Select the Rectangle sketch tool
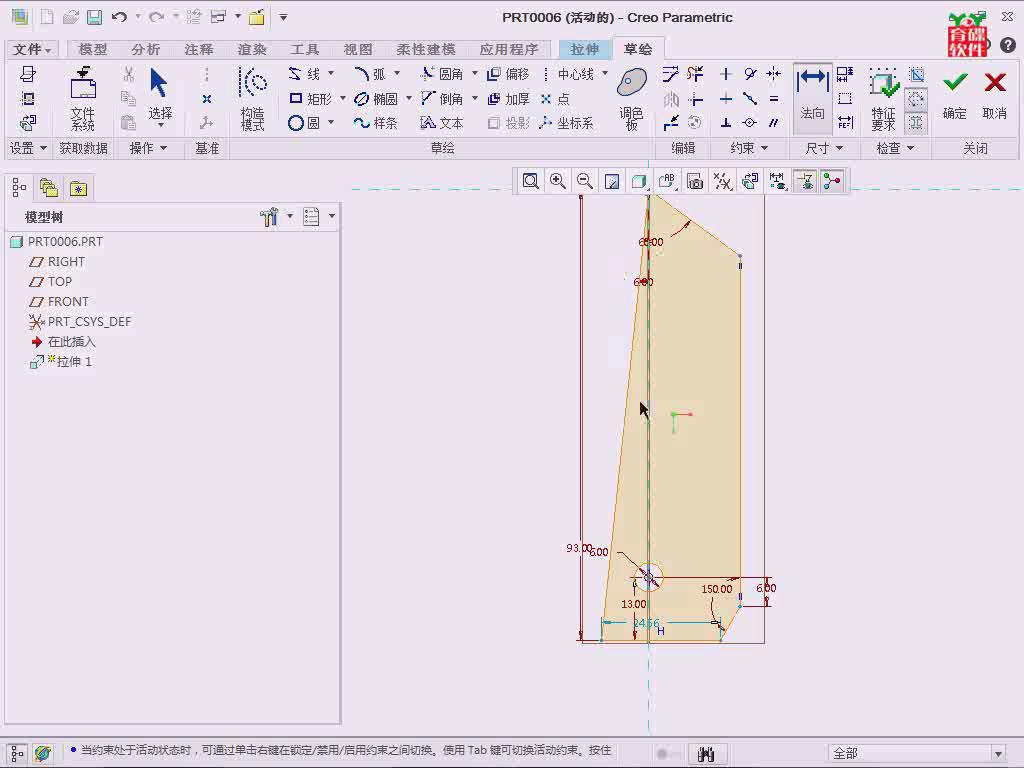1024x768 pixels. click(310, 99)
